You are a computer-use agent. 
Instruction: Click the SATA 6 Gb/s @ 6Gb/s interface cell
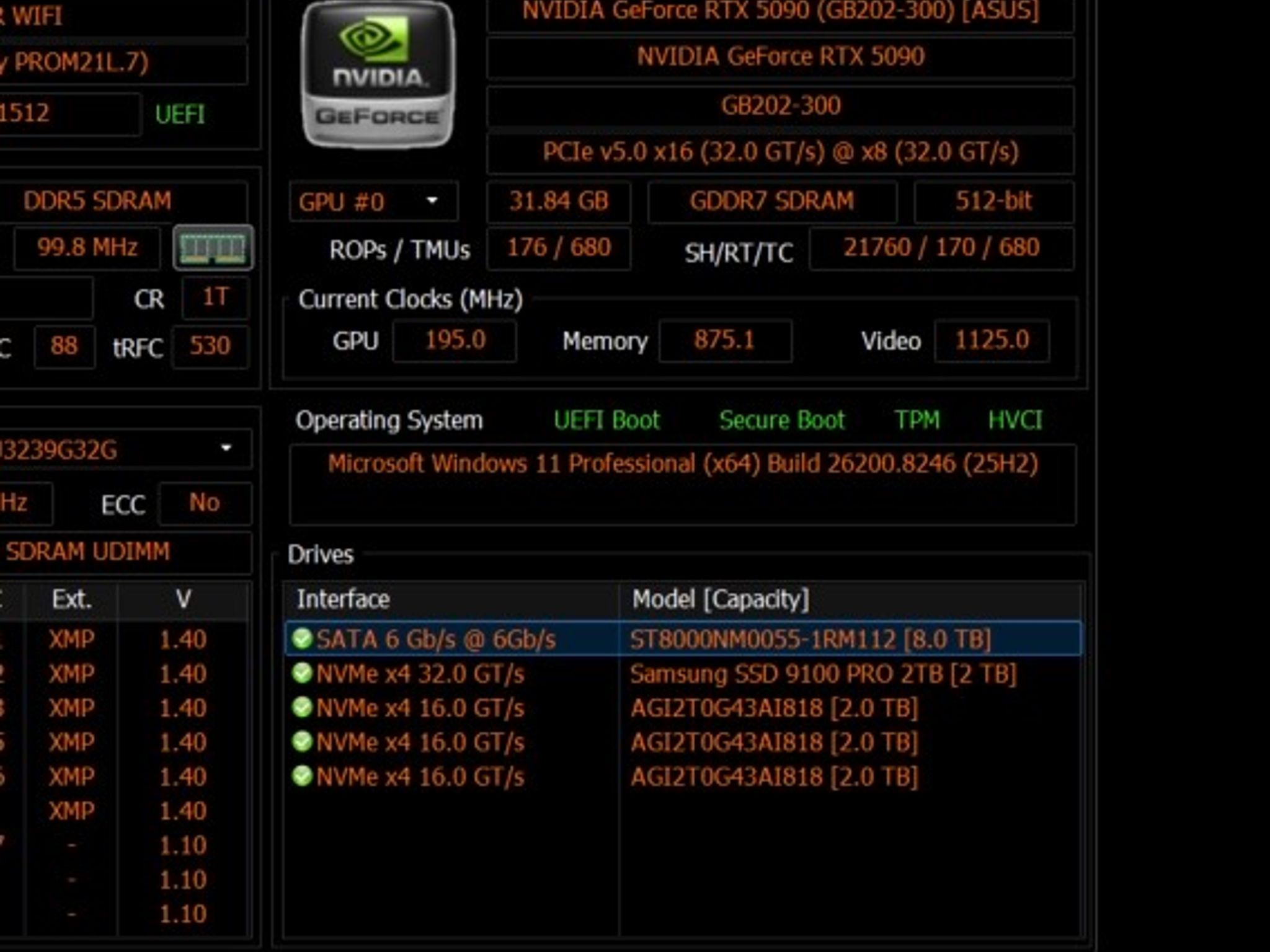435,639
